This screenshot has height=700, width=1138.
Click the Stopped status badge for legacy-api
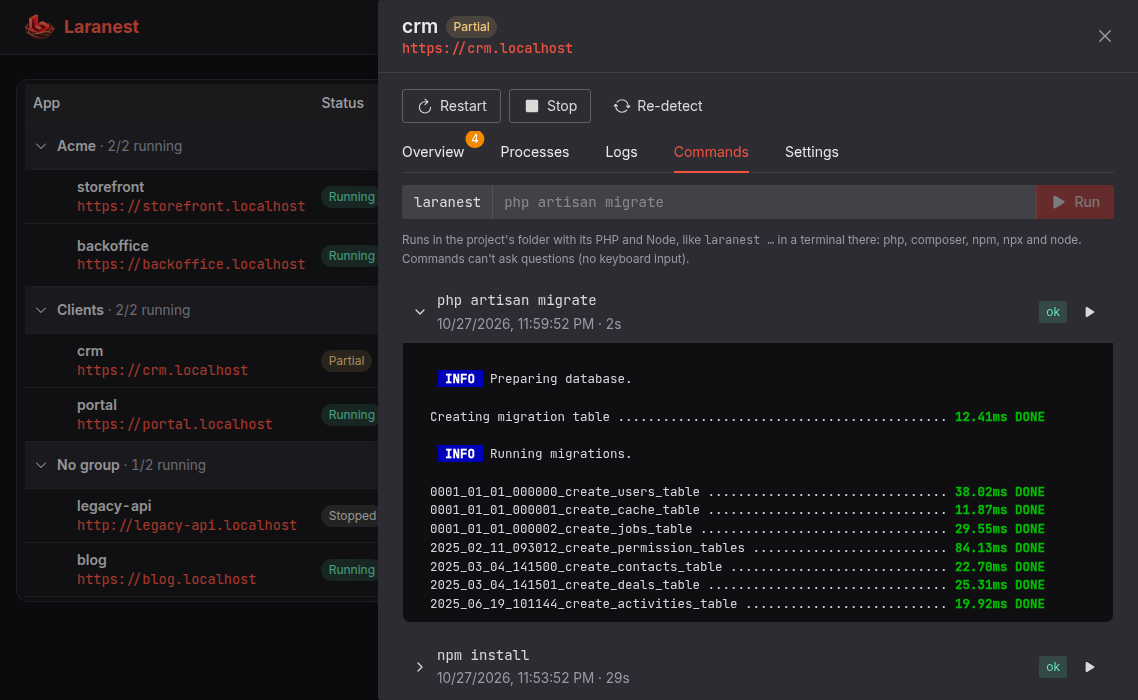(351, 516)
